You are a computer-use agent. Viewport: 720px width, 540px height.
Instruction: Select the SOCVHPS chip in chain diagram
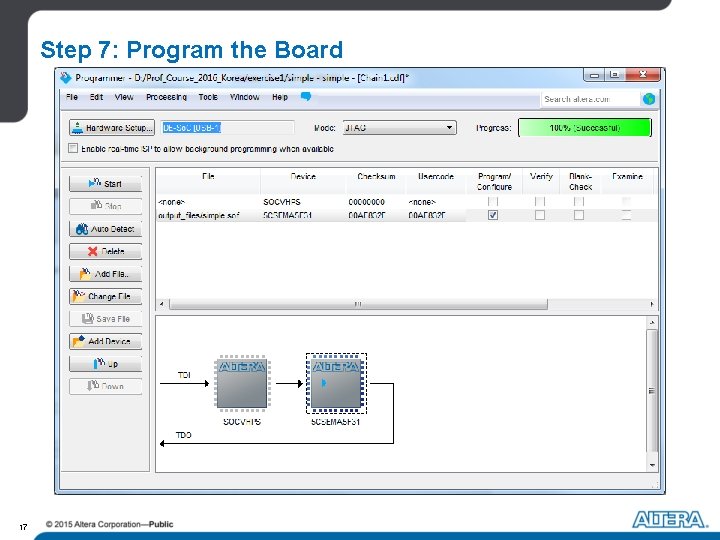point(242,383)
